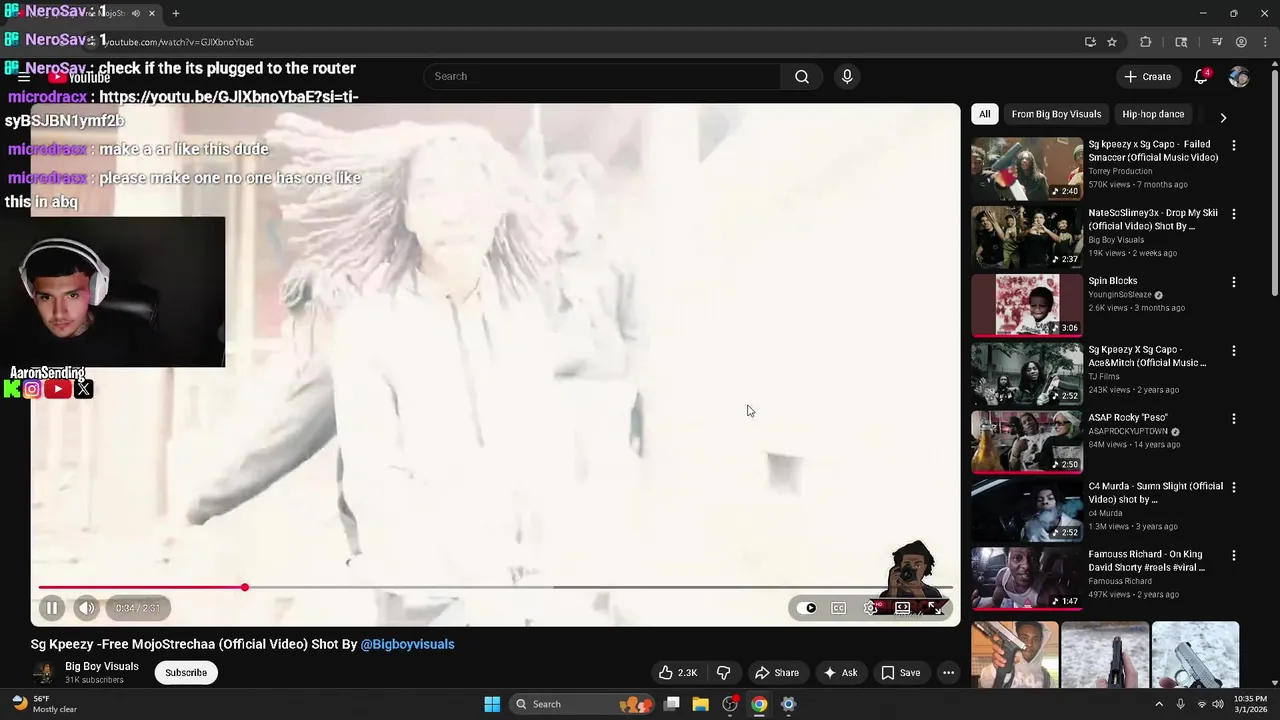Like the video (2.3K)
This screenshot has height=720, width=1280.
click(677, 673)
